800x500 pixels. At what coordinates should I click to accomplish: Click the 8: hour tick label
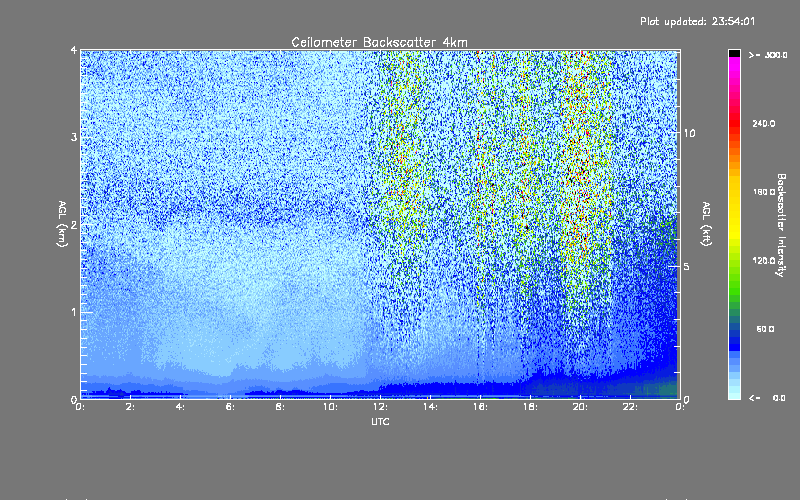[280, 407]
